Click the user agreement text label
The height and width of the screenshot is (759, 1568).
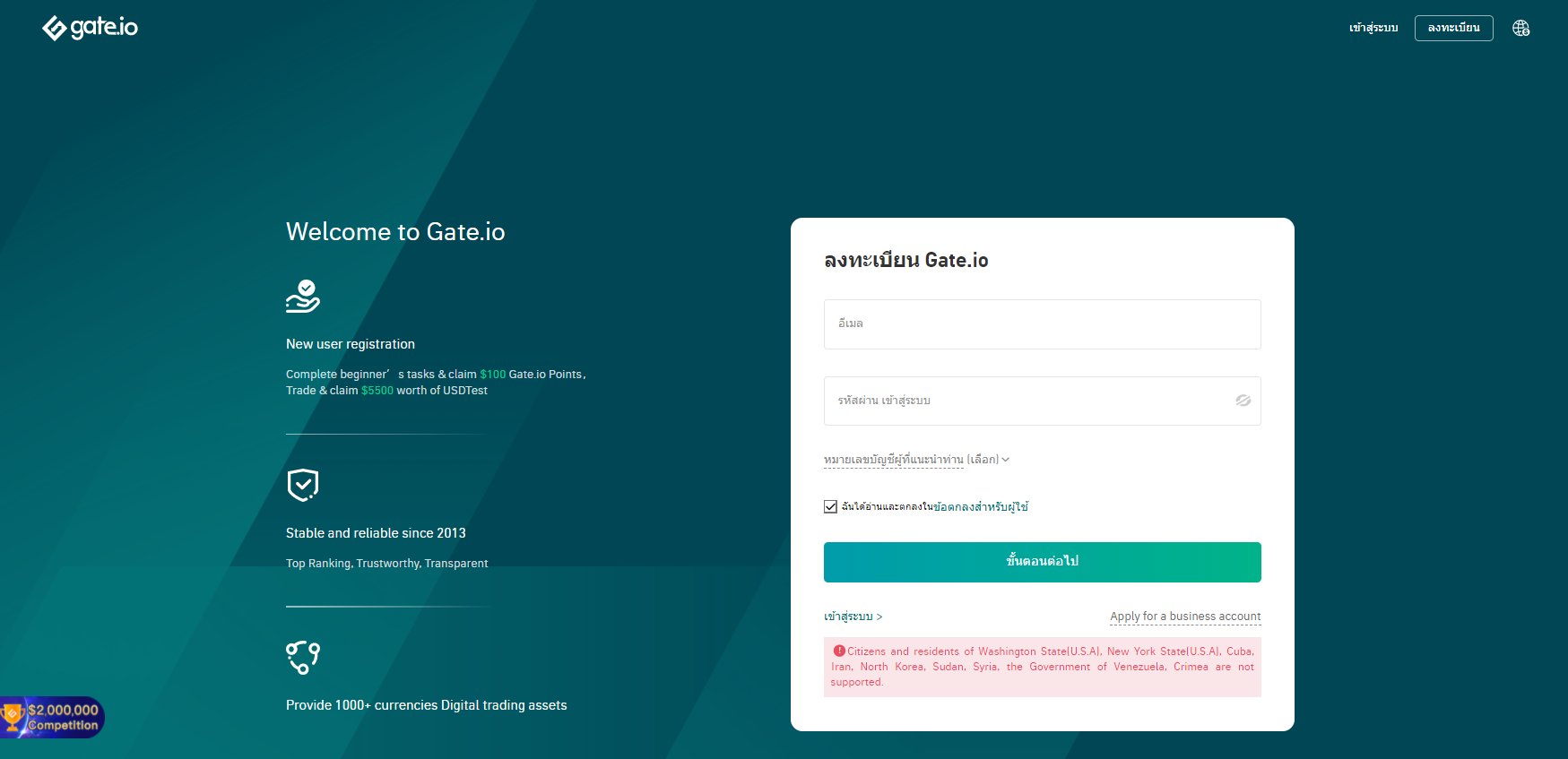coord(934,507)
